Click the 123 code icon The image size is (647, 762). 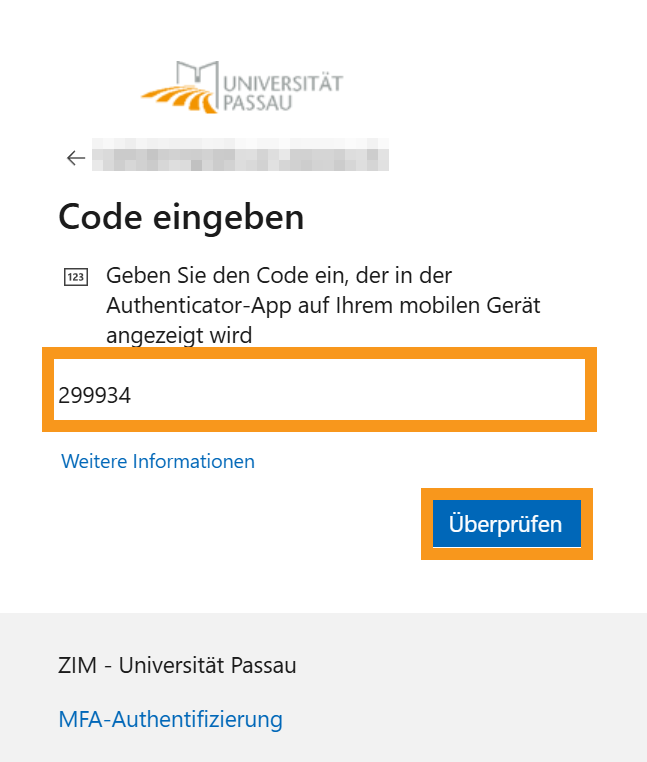pos(75,277)
